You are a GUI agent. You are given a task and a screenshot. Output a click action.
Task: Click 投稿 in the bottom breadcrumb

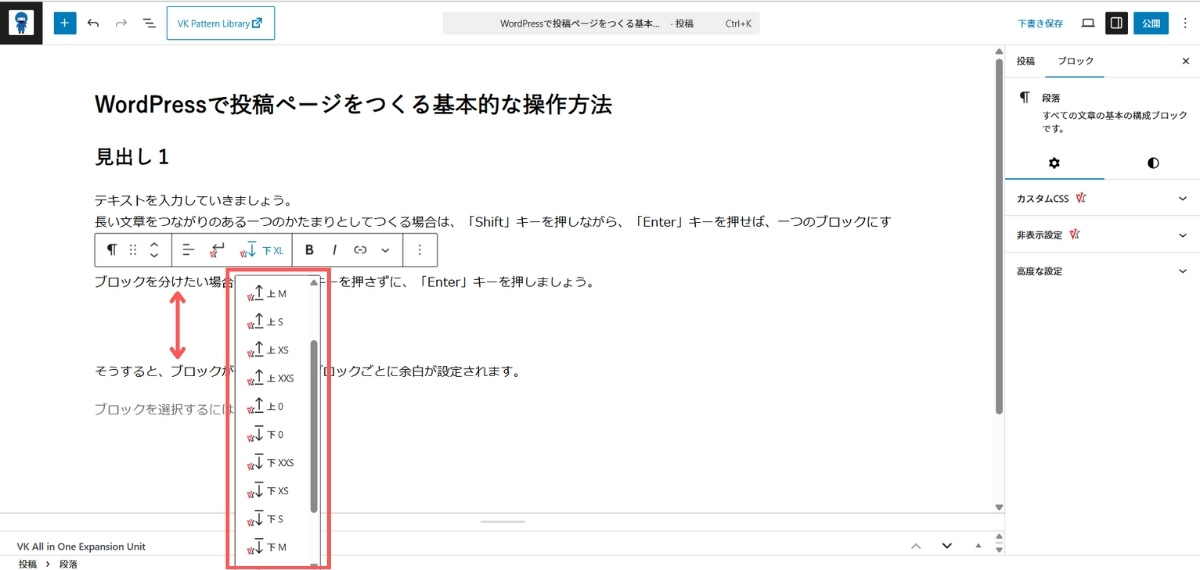point(27,564)
